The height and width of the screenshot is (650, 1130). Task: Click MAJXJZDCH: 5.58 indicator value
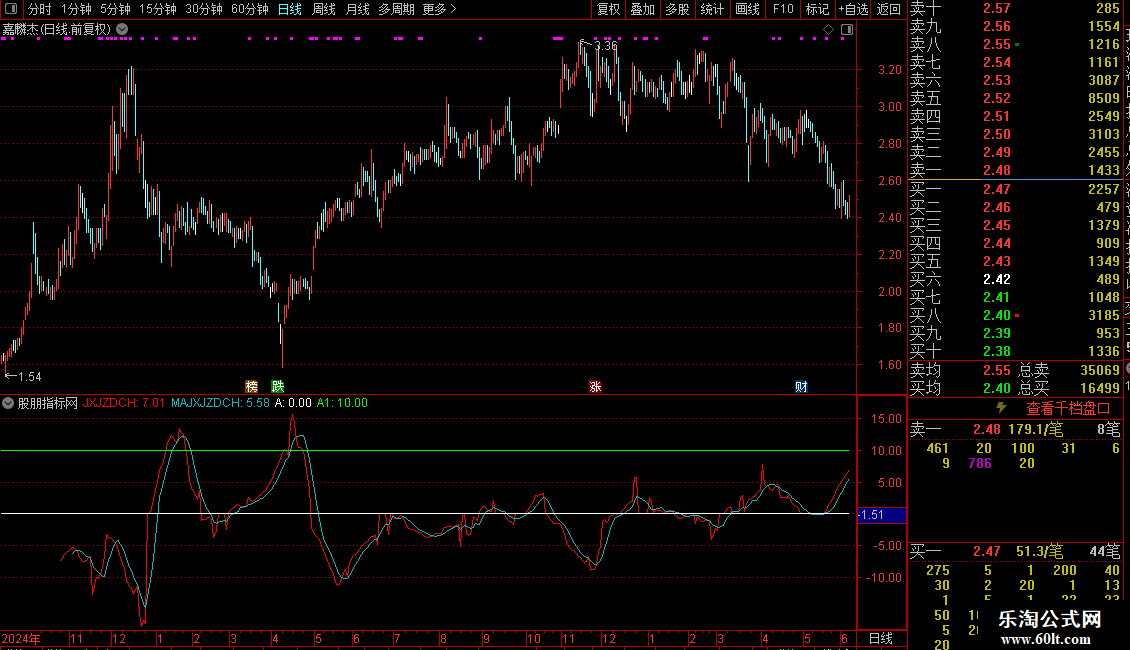tap(220, 404)
